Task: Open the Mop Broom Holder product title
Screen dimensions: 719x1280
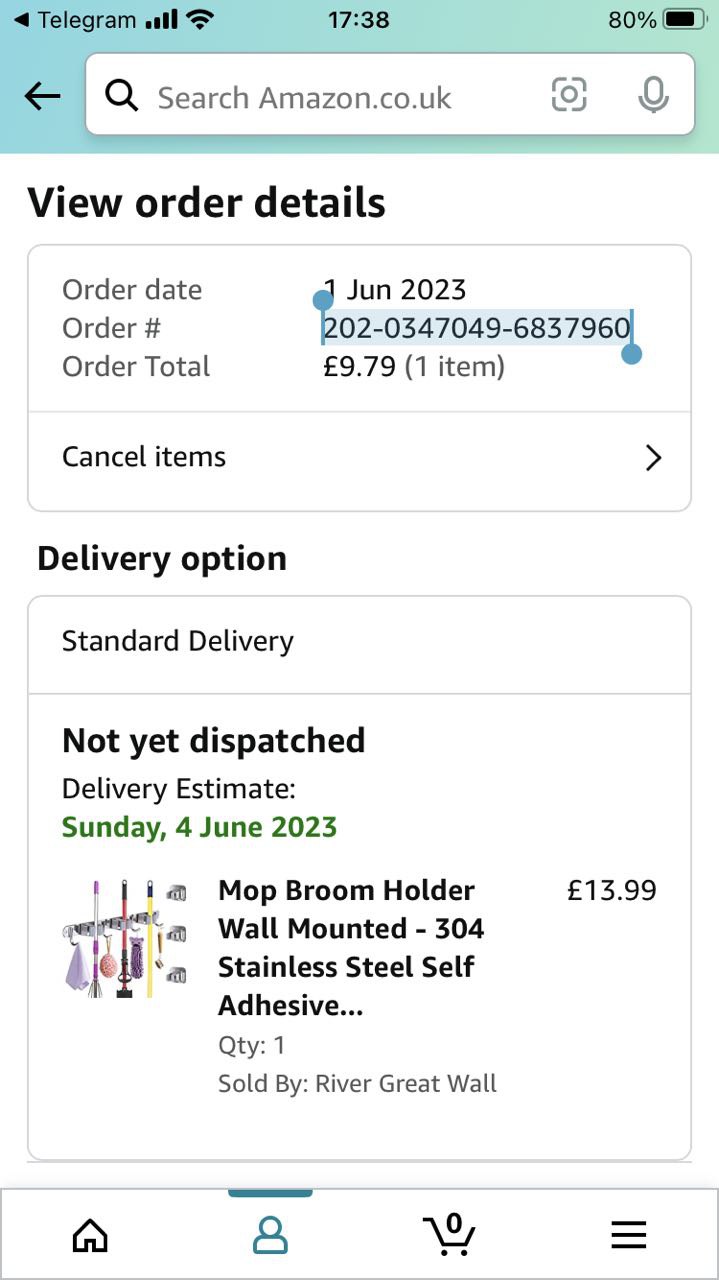Action: 352,947
